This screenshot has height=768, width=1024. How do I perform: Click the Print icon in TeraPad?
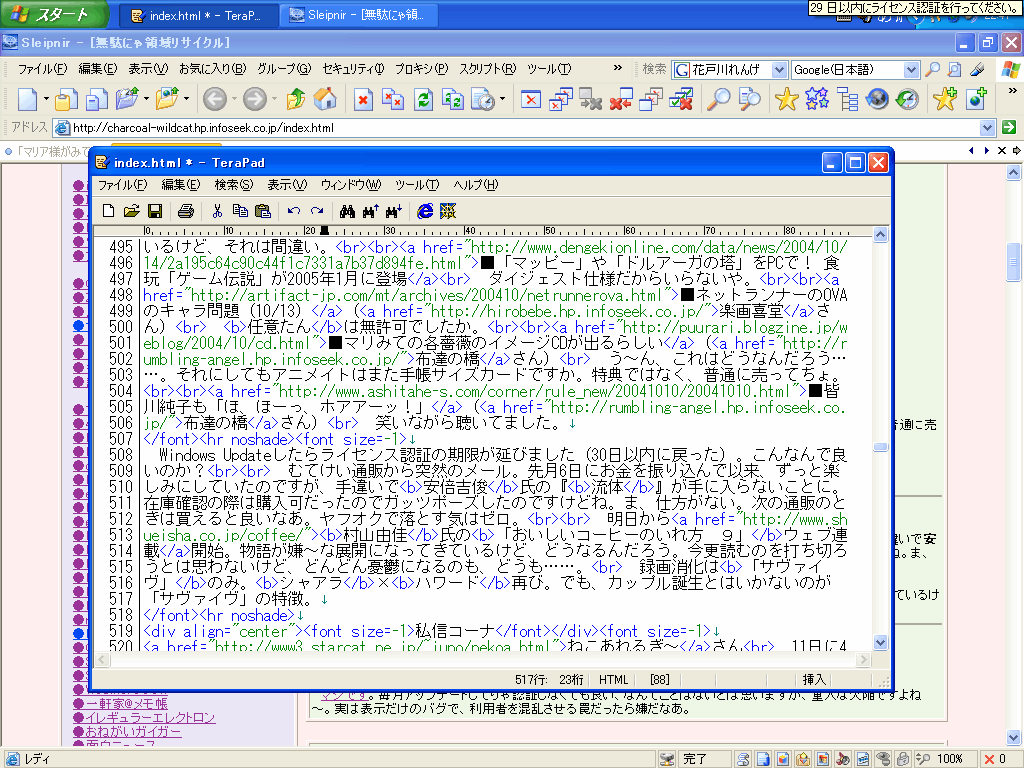pyautogui.click(x=185, y=211)
